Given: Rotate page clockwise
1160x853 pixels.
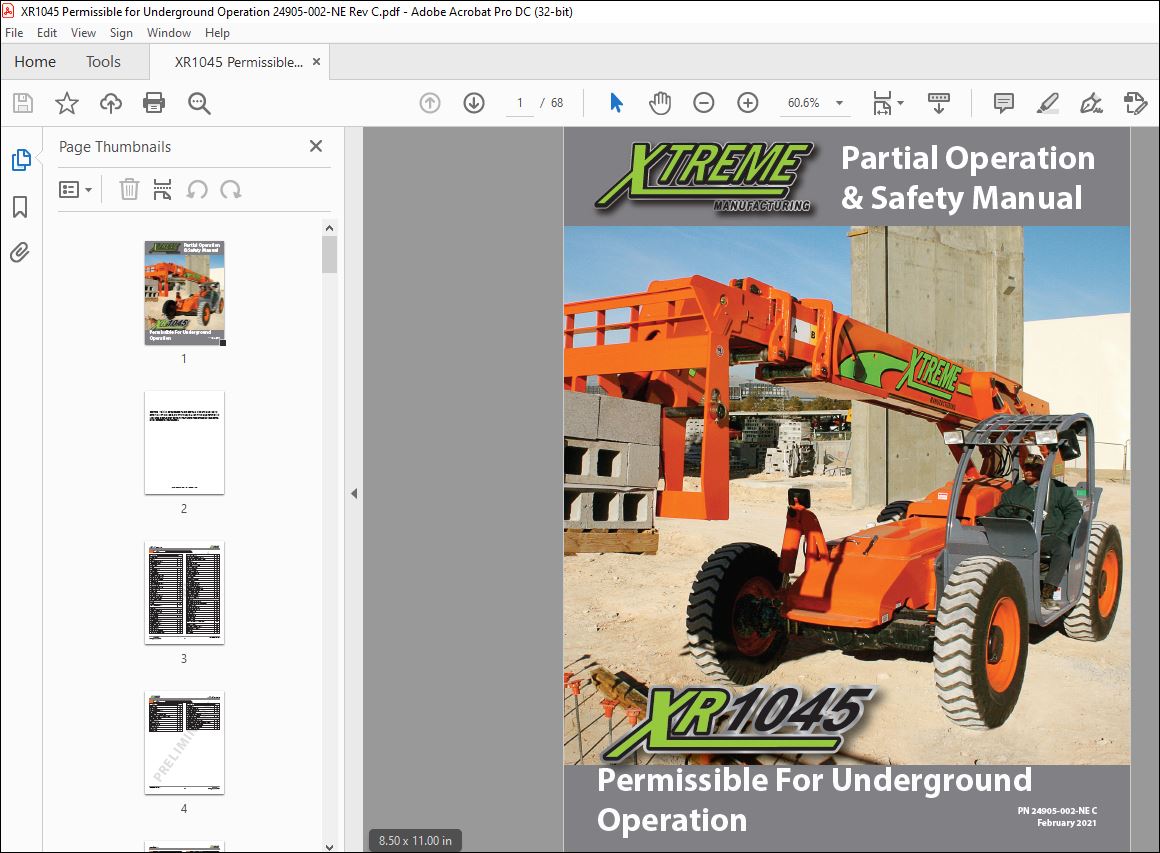Looking at the screenshot, I should click(231, 190).
